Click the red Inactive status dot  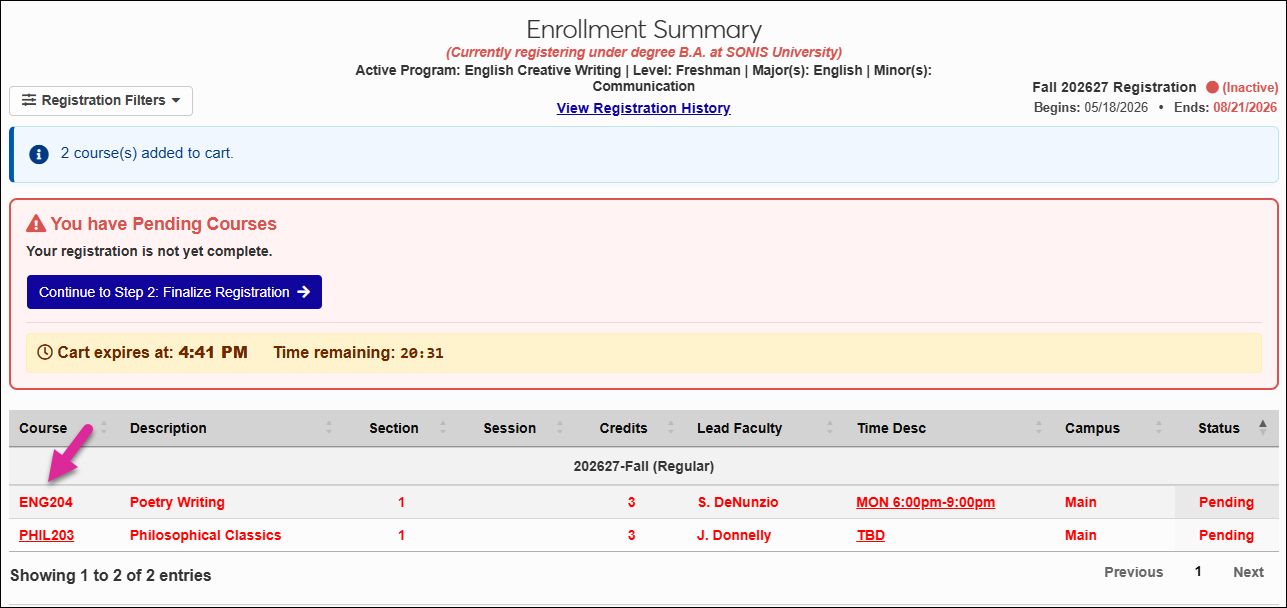coord(1211,87)
